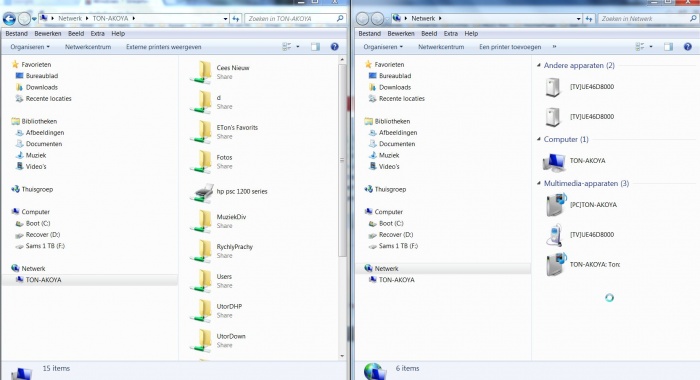
Task: Open view options dropdown arrow in Netwerk window
Action: click(651, 47)
